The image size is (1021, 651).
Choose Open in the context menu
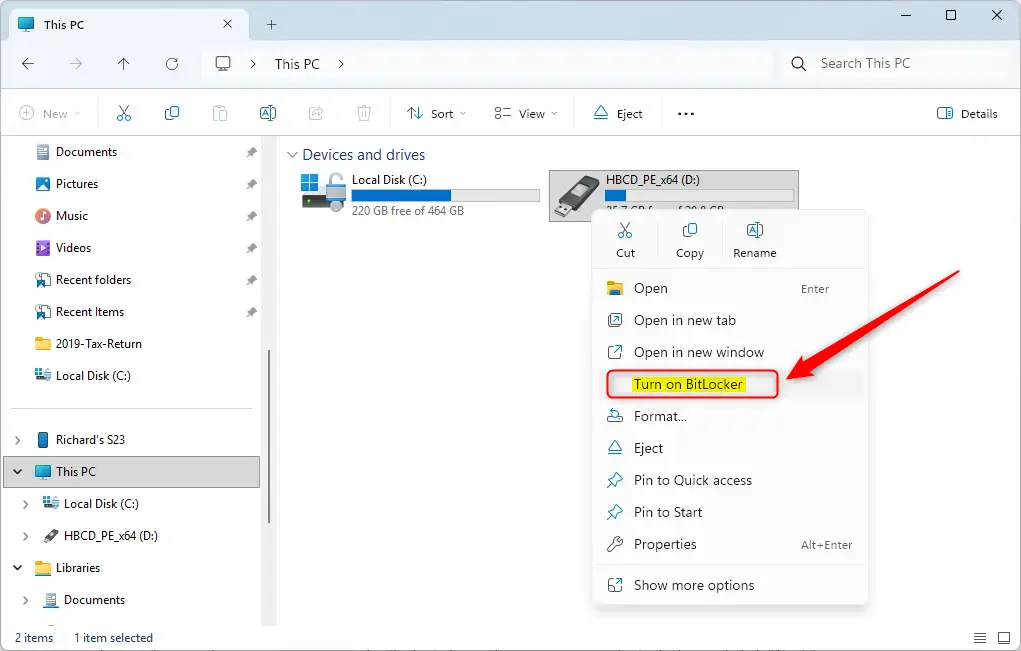(x=729, y=288)
